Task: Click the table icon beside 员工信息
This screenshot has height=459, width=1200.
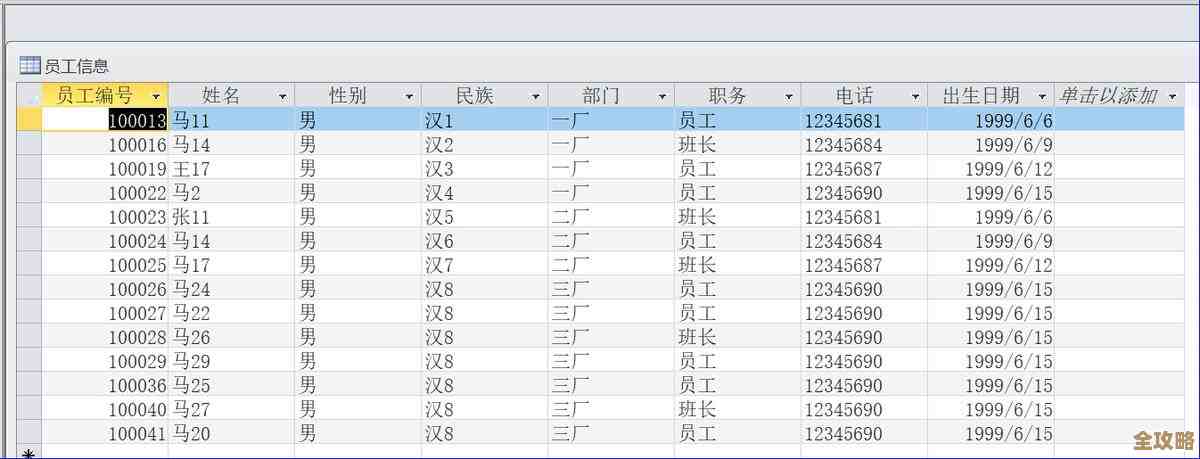Action: 30,66
